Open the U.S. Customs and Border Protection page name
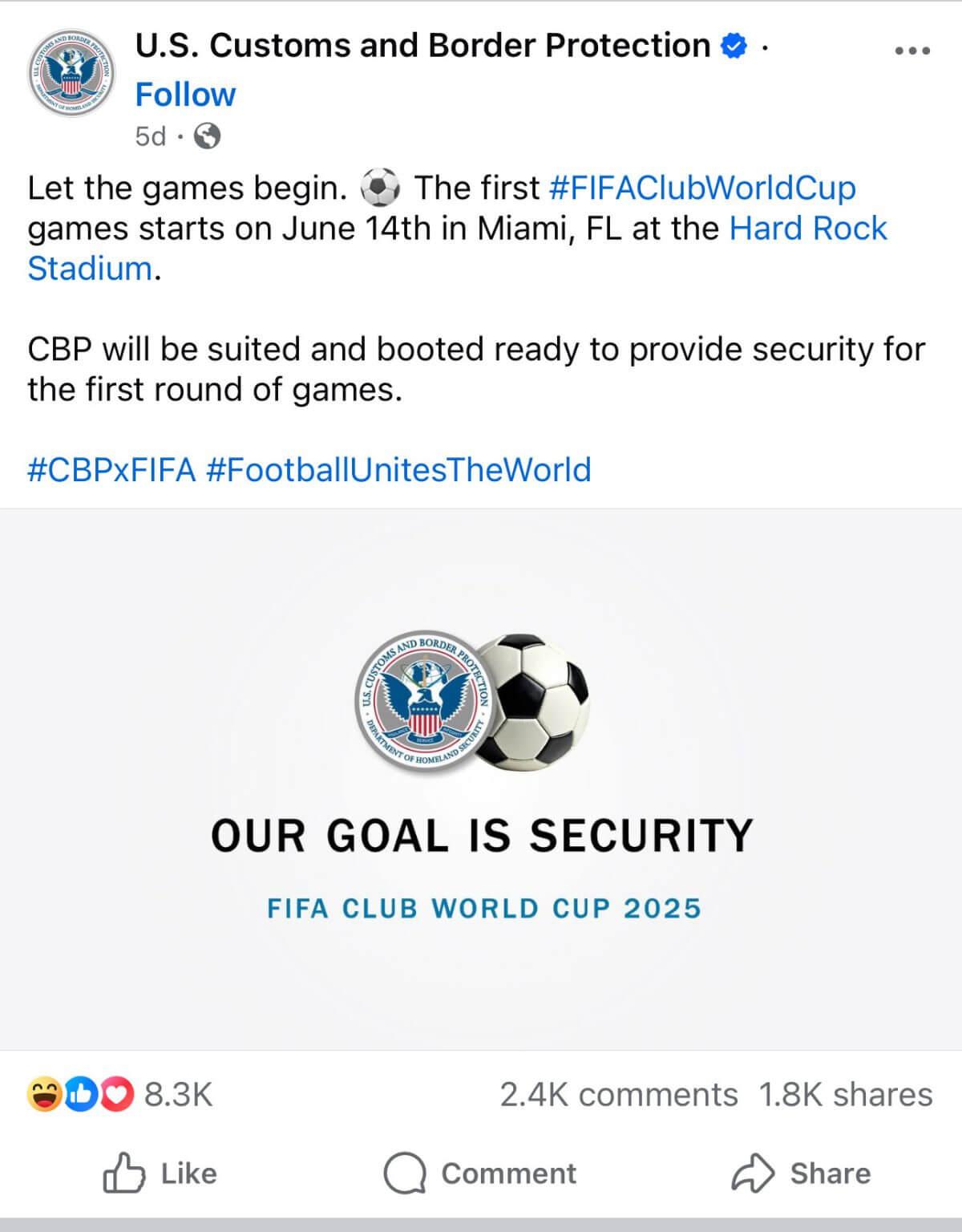 tap(422, 46)
